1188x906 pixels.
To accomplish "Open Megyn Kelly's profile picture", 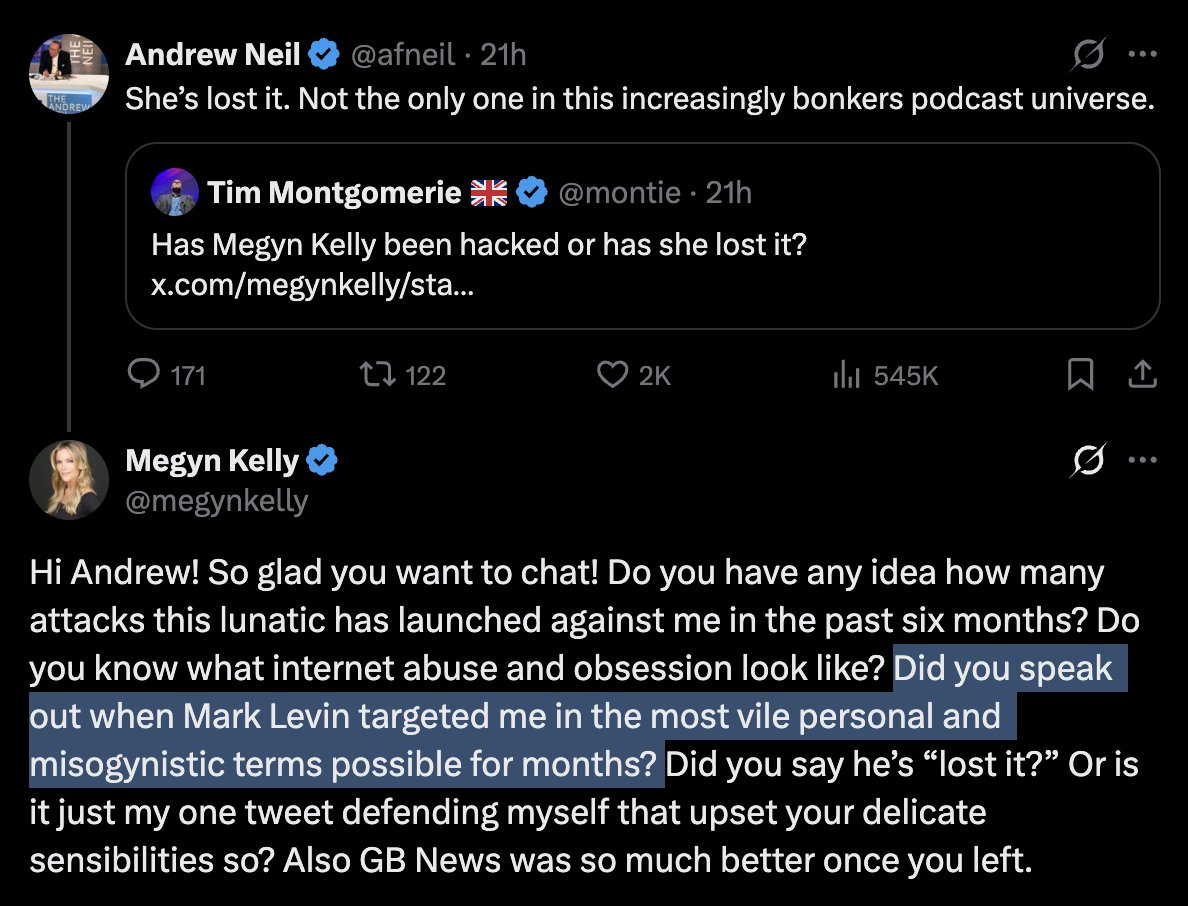I will pos(69,479).
